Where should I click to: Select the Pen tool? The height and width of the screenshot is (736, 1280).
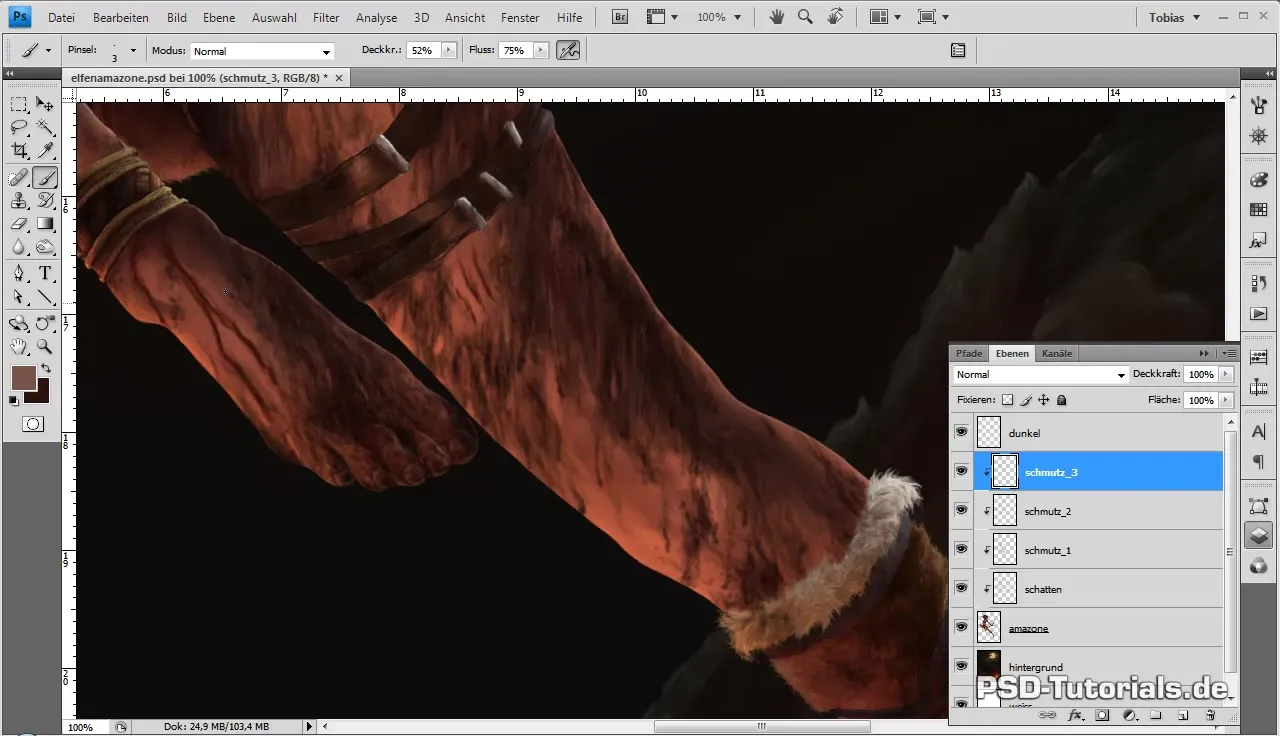19,274
